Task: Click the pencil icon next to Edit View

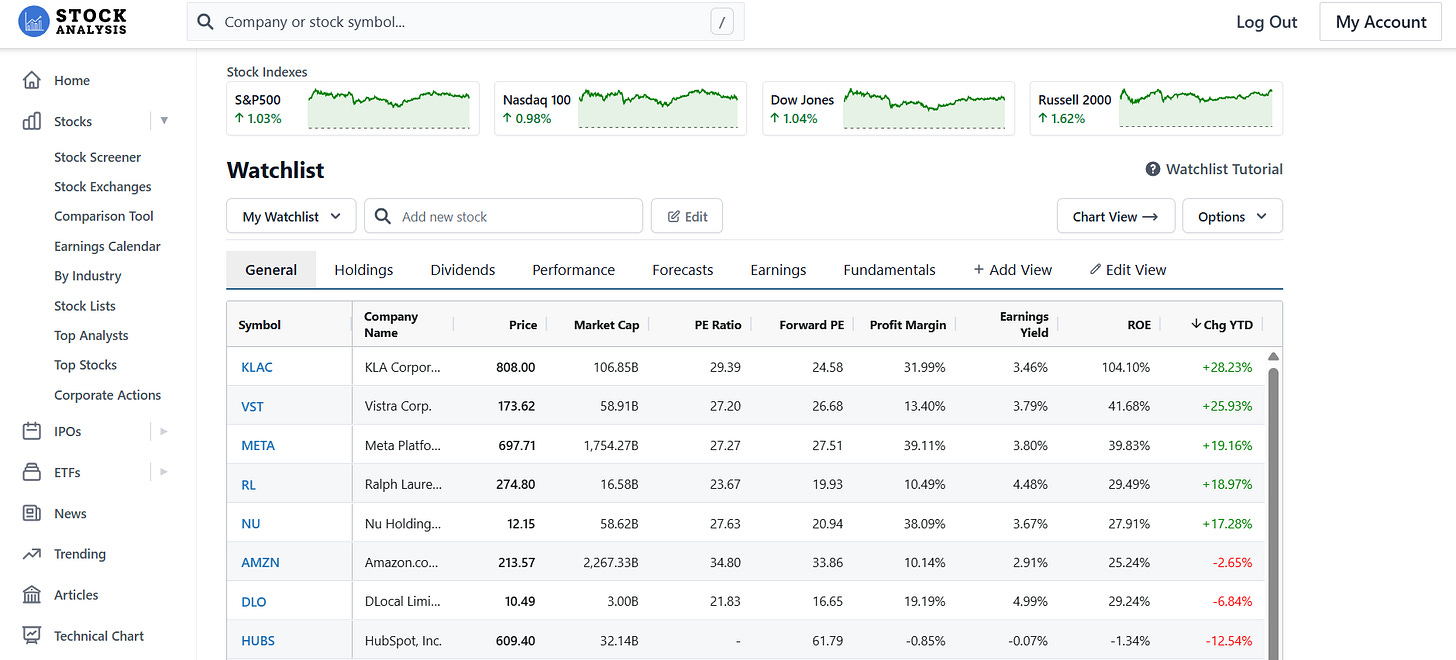Action: point(1095,269)
